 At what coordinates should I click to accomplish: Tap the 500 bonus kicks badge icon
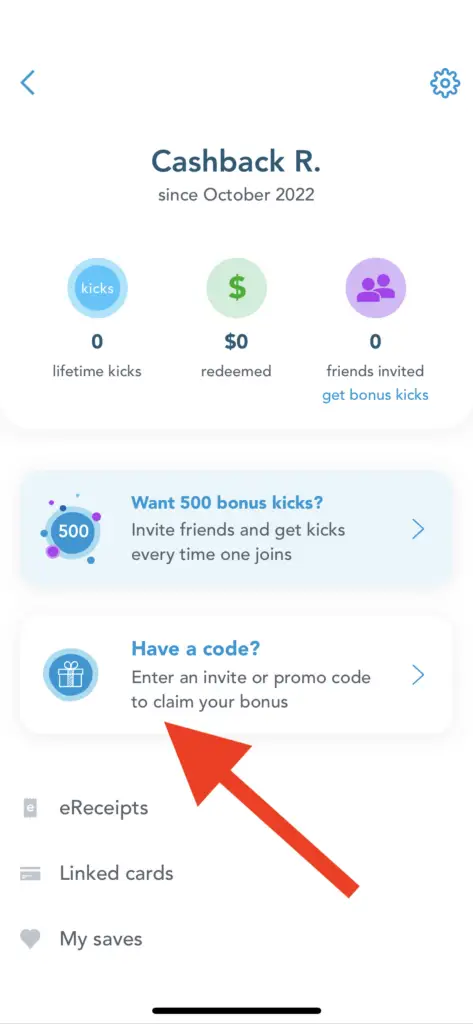coord(71,530)
